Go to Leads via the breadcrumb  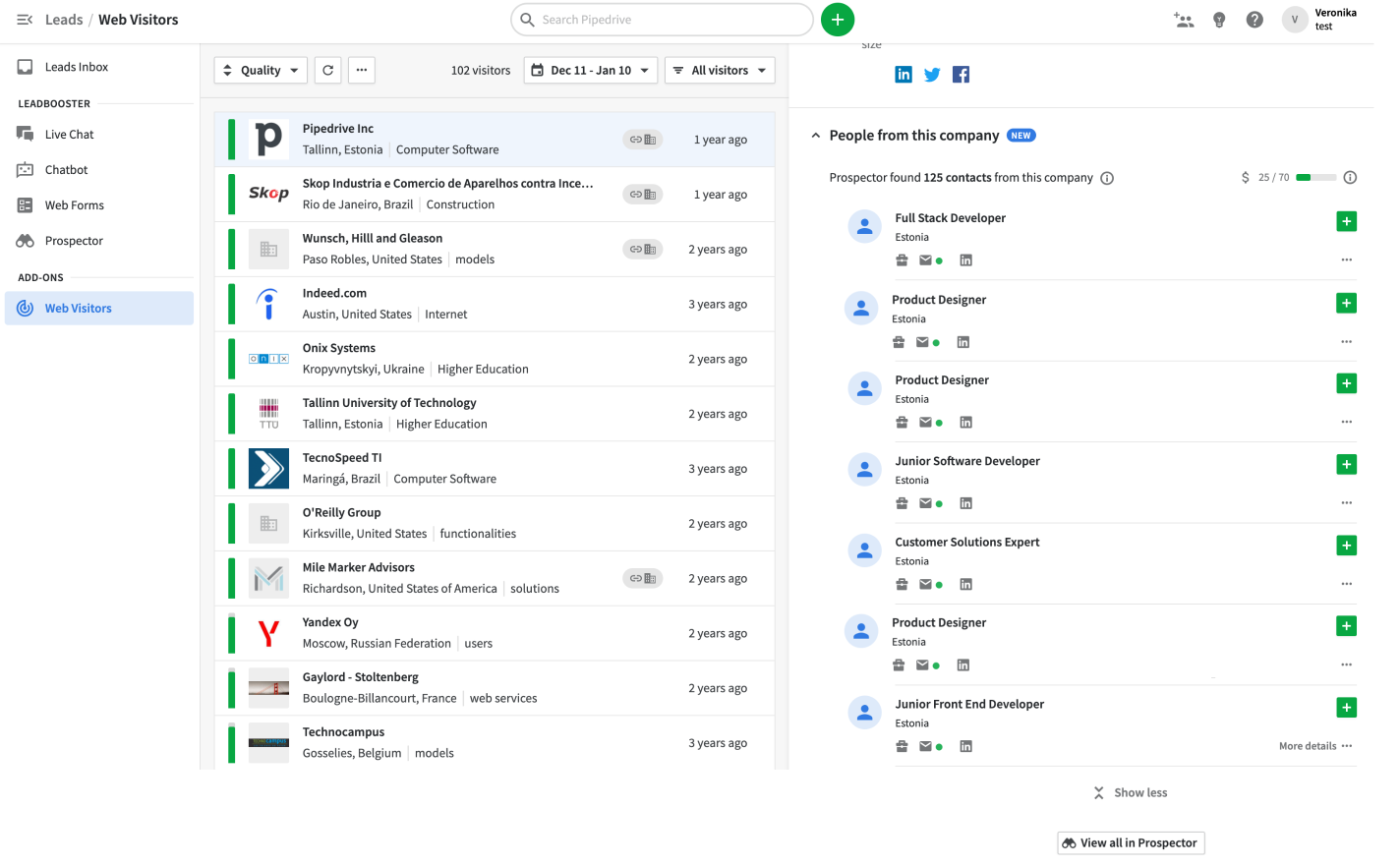click(64, 20)
